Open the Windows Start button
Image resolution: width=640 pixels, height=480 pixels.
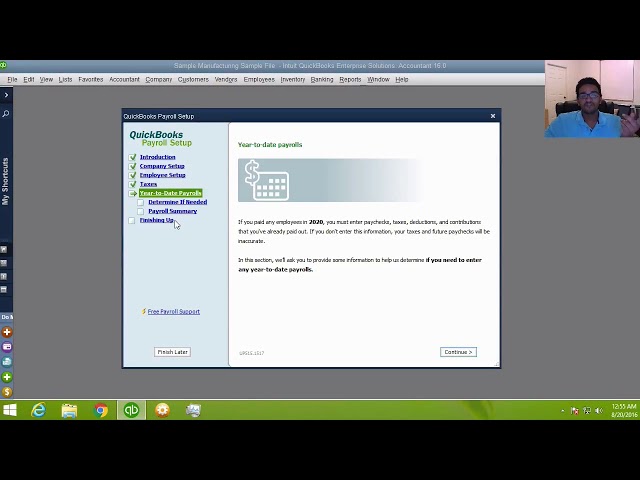[x=10, y=410]
